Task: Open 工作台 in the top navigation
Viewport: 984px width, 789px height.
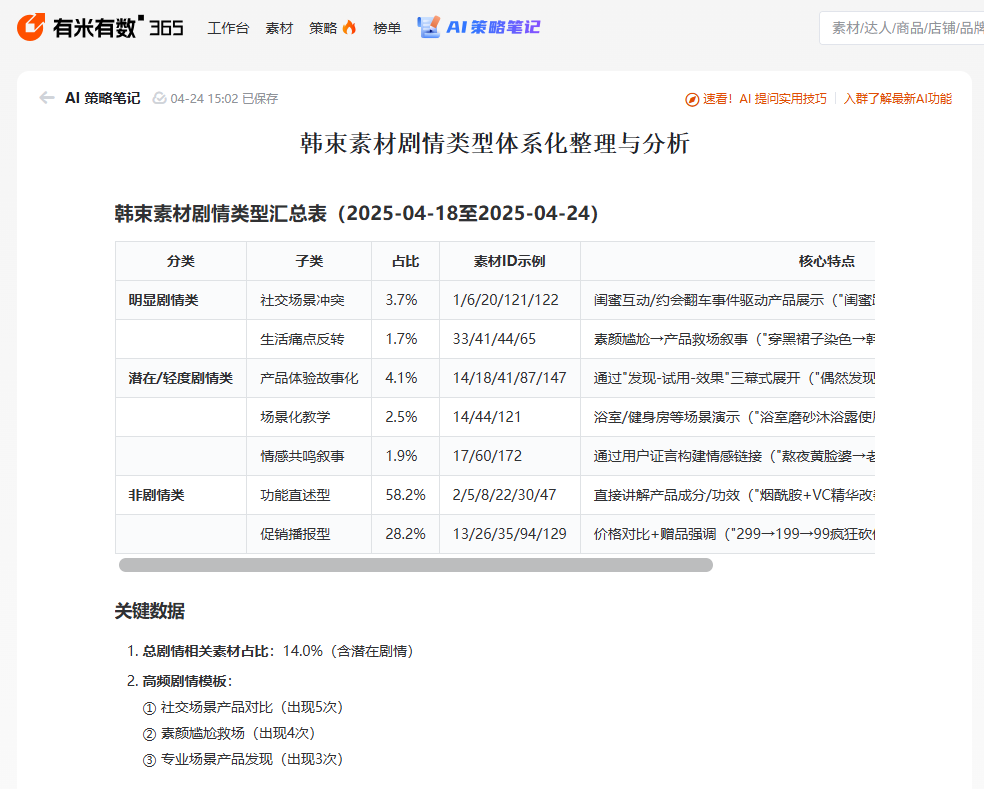Action: point(228,28)
